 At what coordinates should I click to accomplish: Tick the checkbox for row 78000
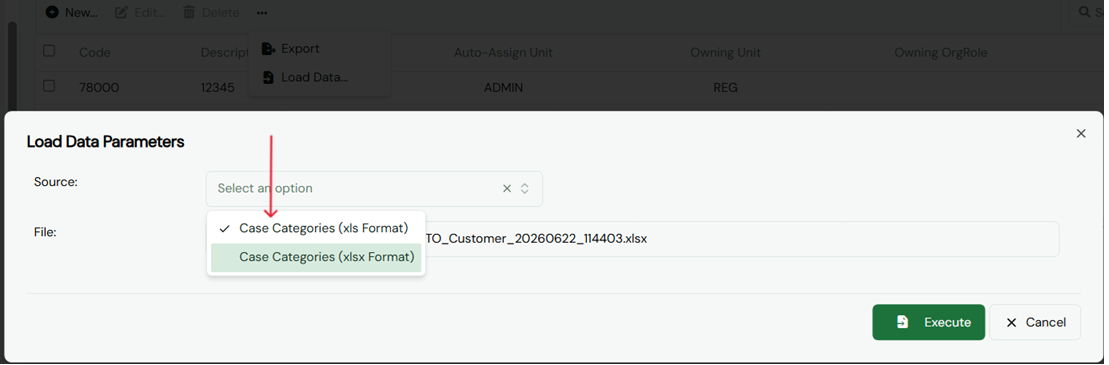click(49, 86)
